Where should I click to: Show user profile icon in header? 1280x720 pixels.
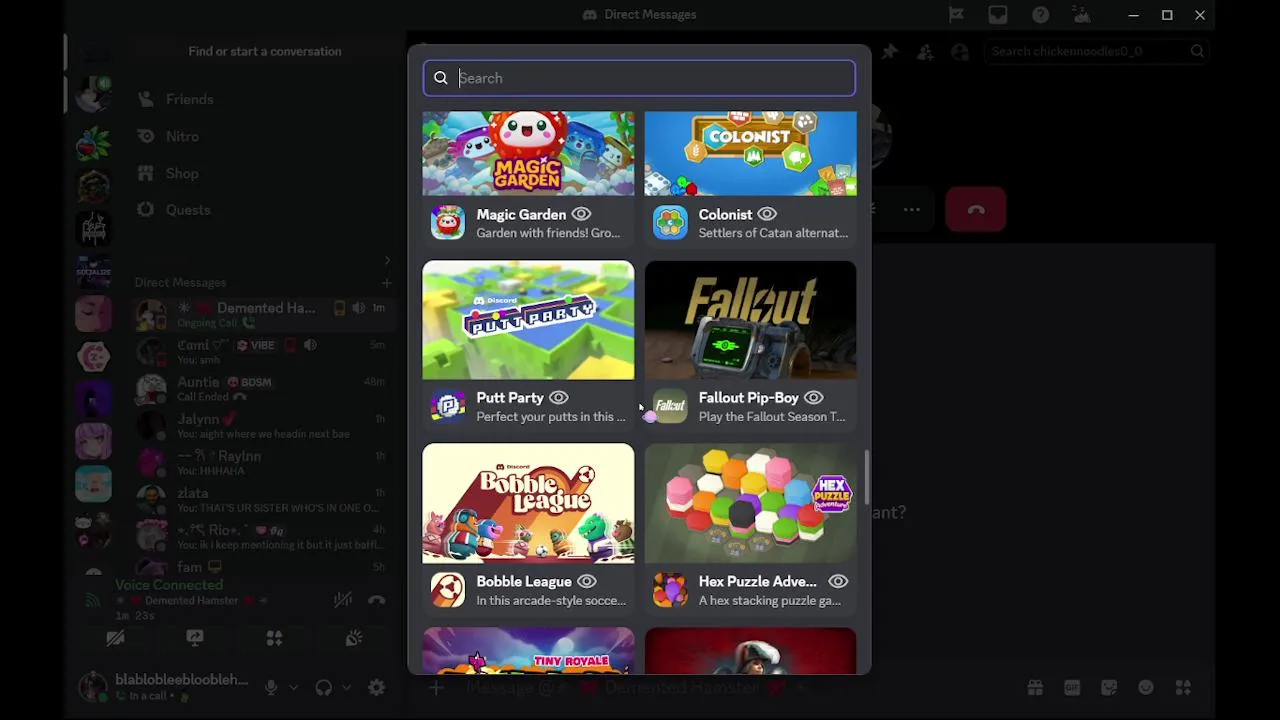tap(960, 51)
